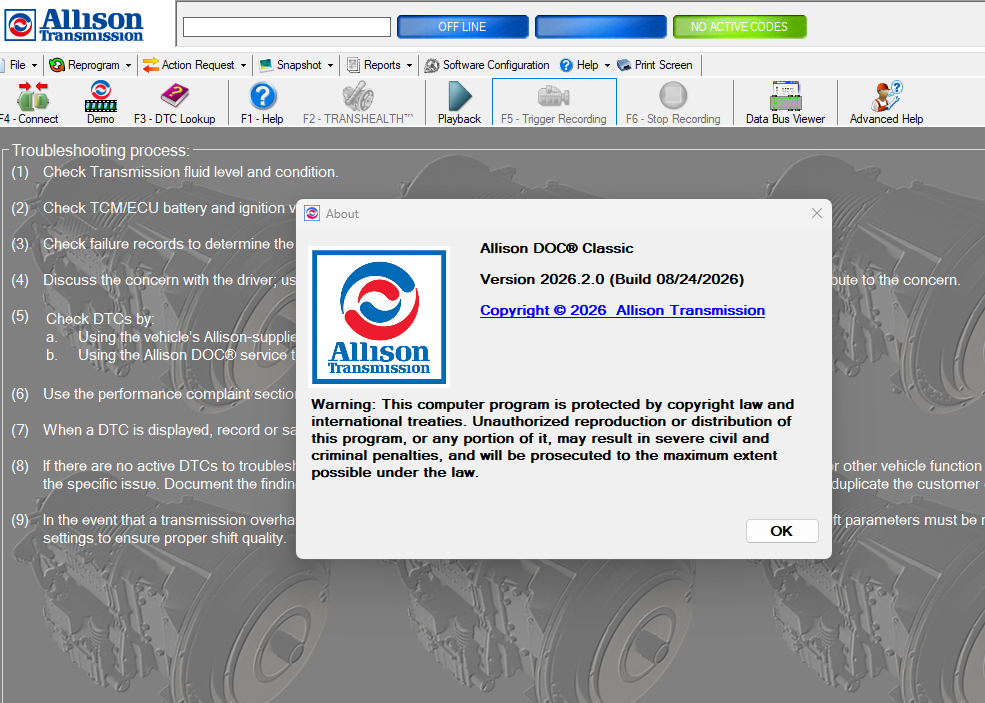This screenshot has width=985, height=703.
Task: Close the About dialog with X
Action: [817, 214]
